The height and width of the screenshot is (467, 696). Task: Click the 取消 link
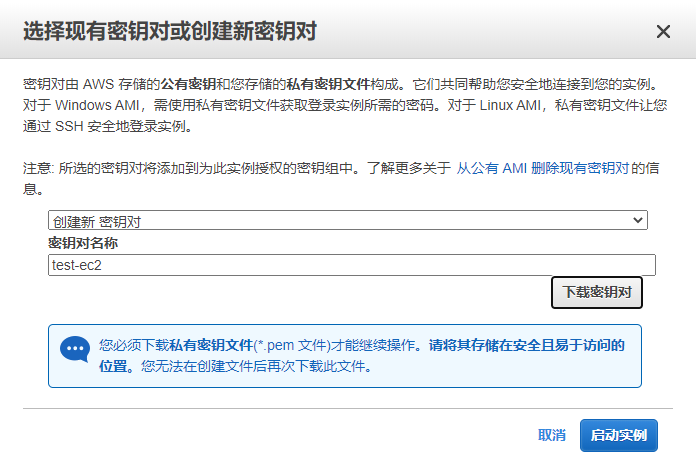(x=552, y=435)
